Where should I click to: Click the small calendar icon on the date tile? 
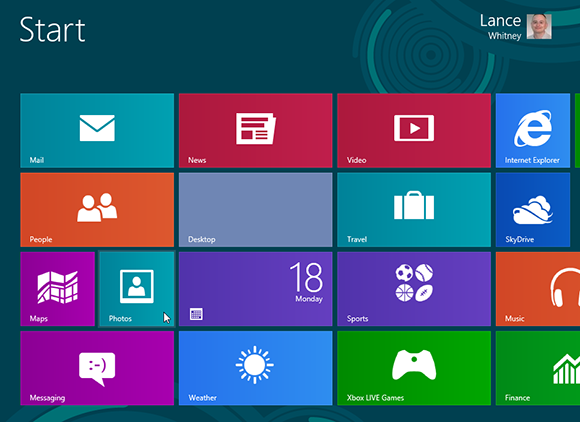coord(196,314)
